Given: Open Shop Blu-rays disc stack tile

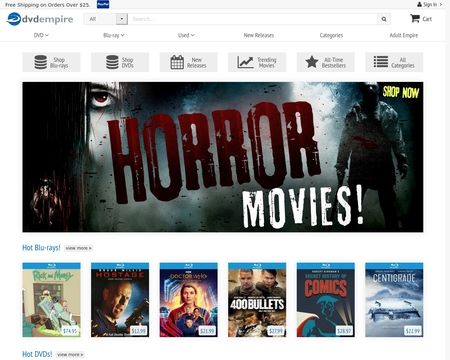Looking at the screenshot, I should (x=51, y=62).
